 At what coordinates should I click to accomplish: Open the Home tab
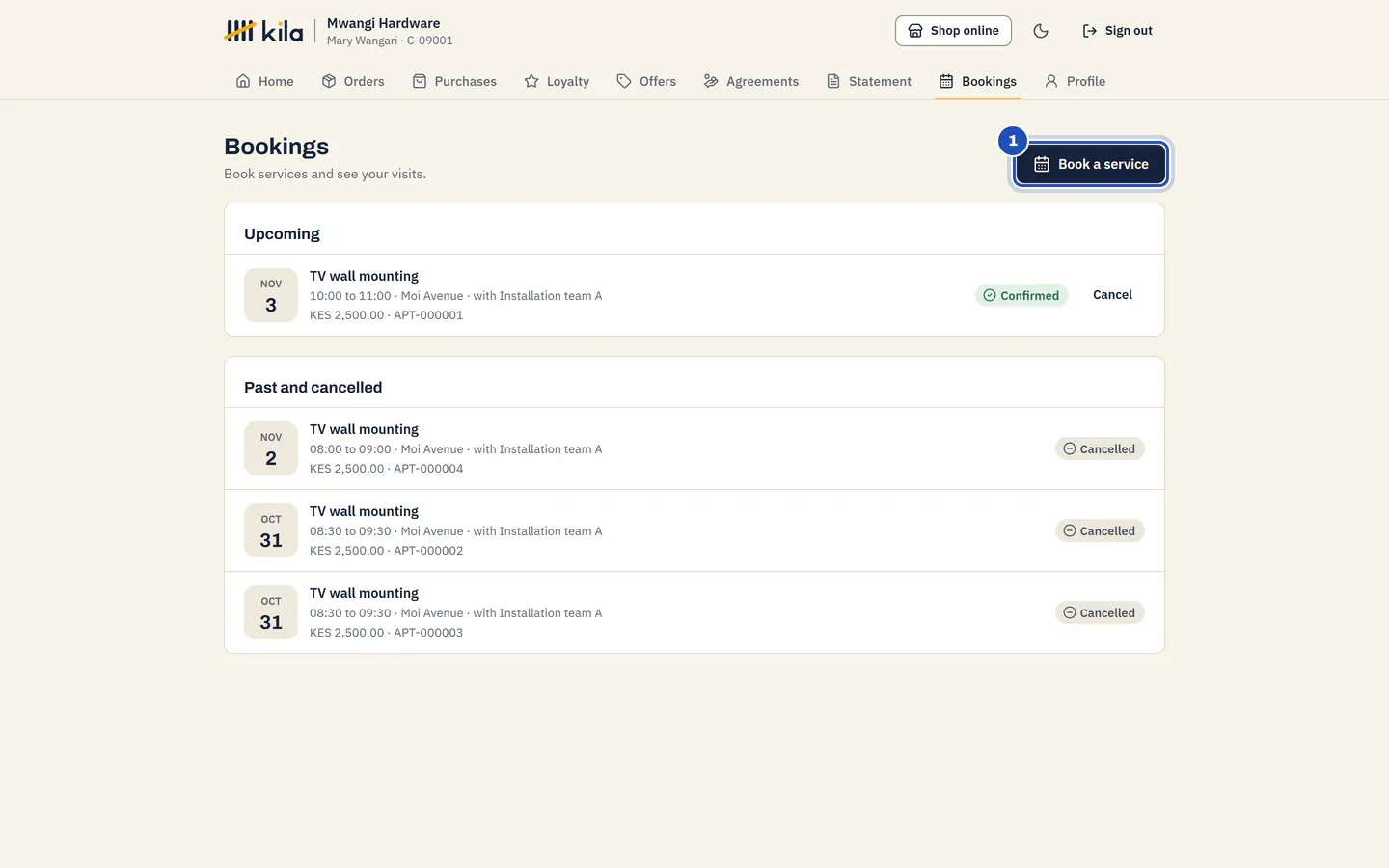pyautogui.click(x=264, y=81)
